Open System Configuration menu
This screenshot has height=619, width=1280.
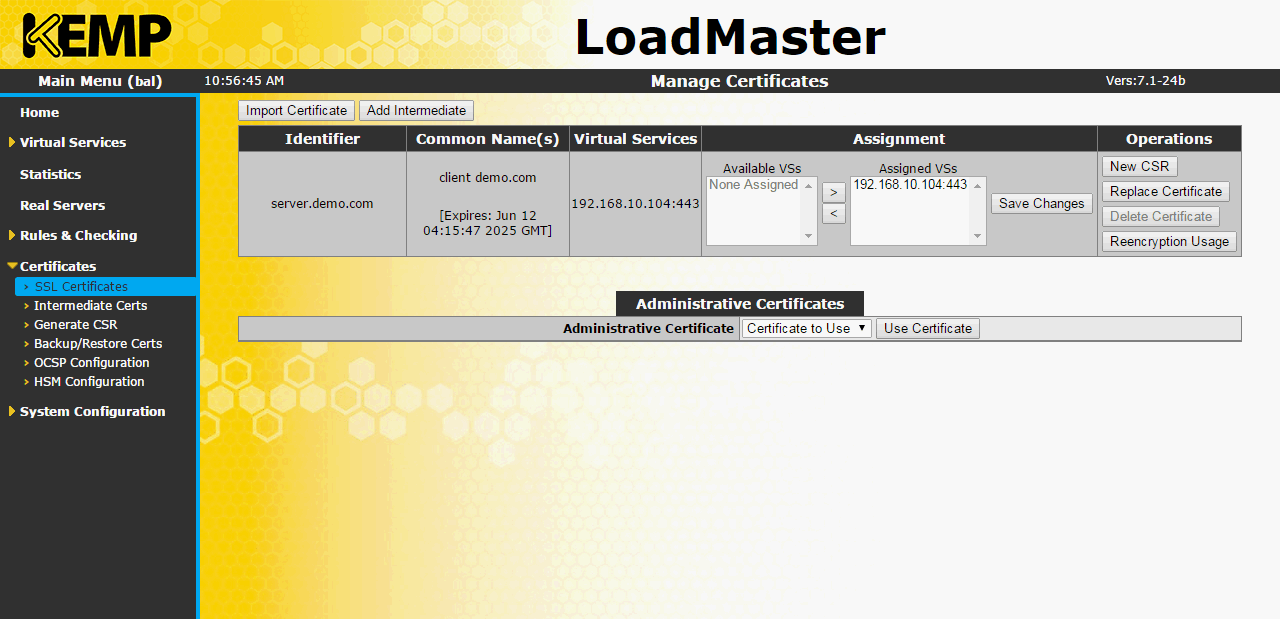(x=92, y=411)
